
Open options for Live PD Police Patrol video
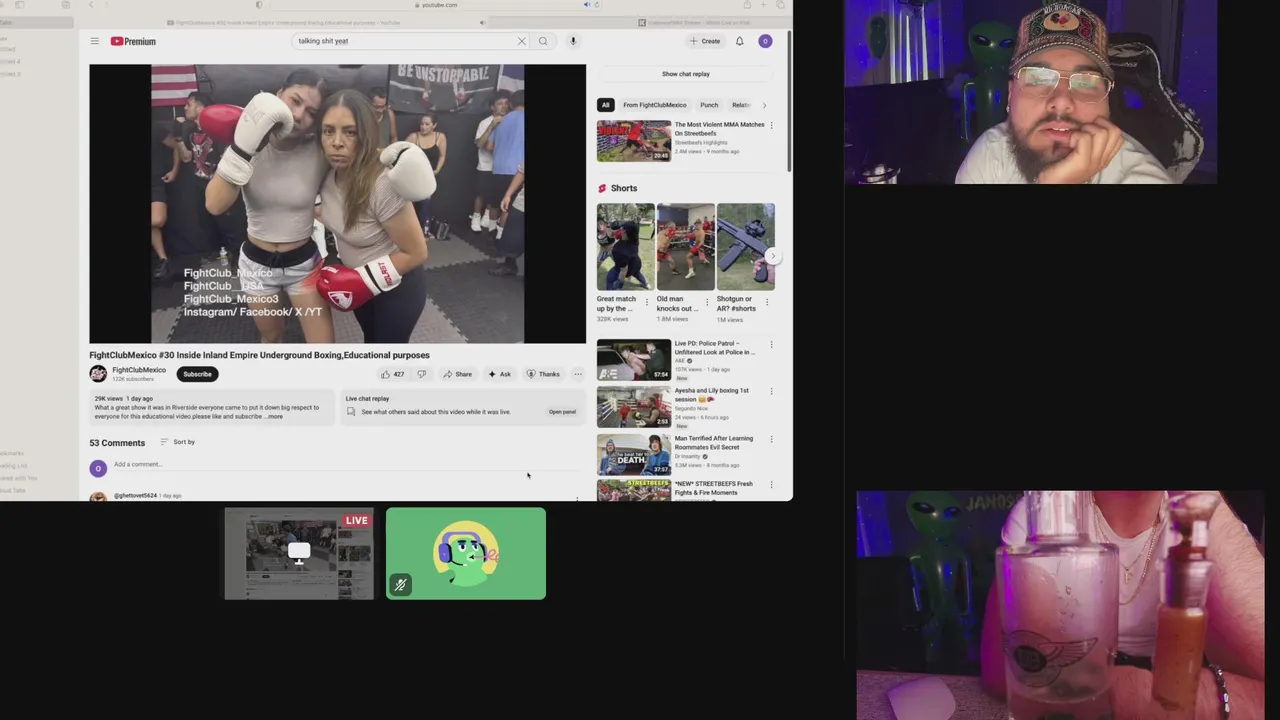tap(771, 345)
